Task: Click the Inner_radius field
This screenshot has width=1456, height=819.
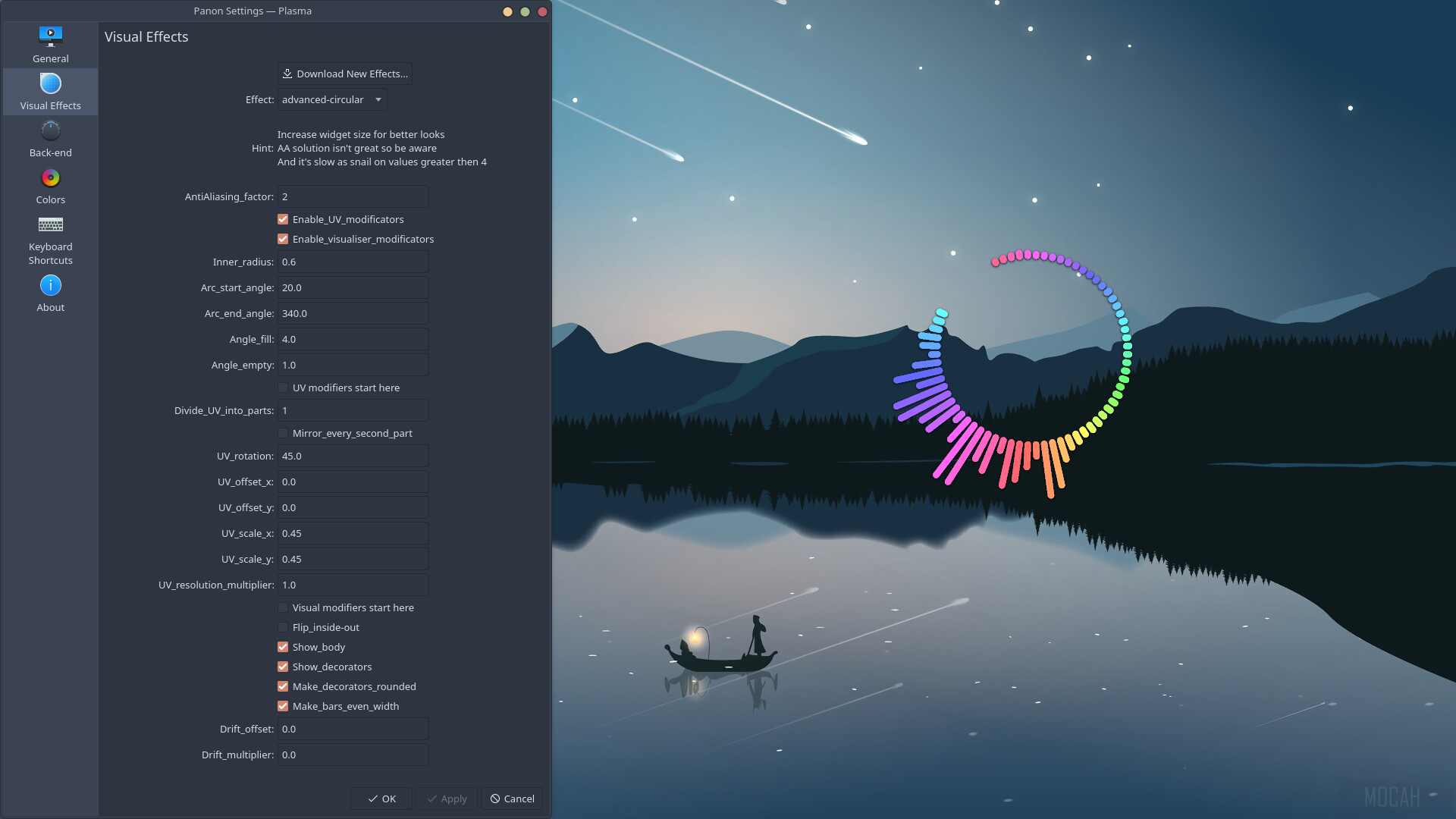Action: [353, 262]
